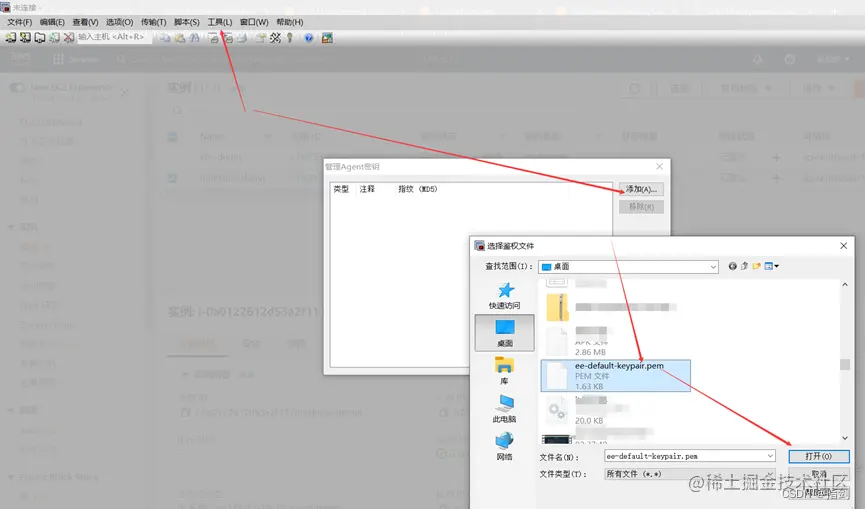Click the public key icon in toolbar
Image resolution: width=865 pixels, height=509 pixels.
[290, 37]
